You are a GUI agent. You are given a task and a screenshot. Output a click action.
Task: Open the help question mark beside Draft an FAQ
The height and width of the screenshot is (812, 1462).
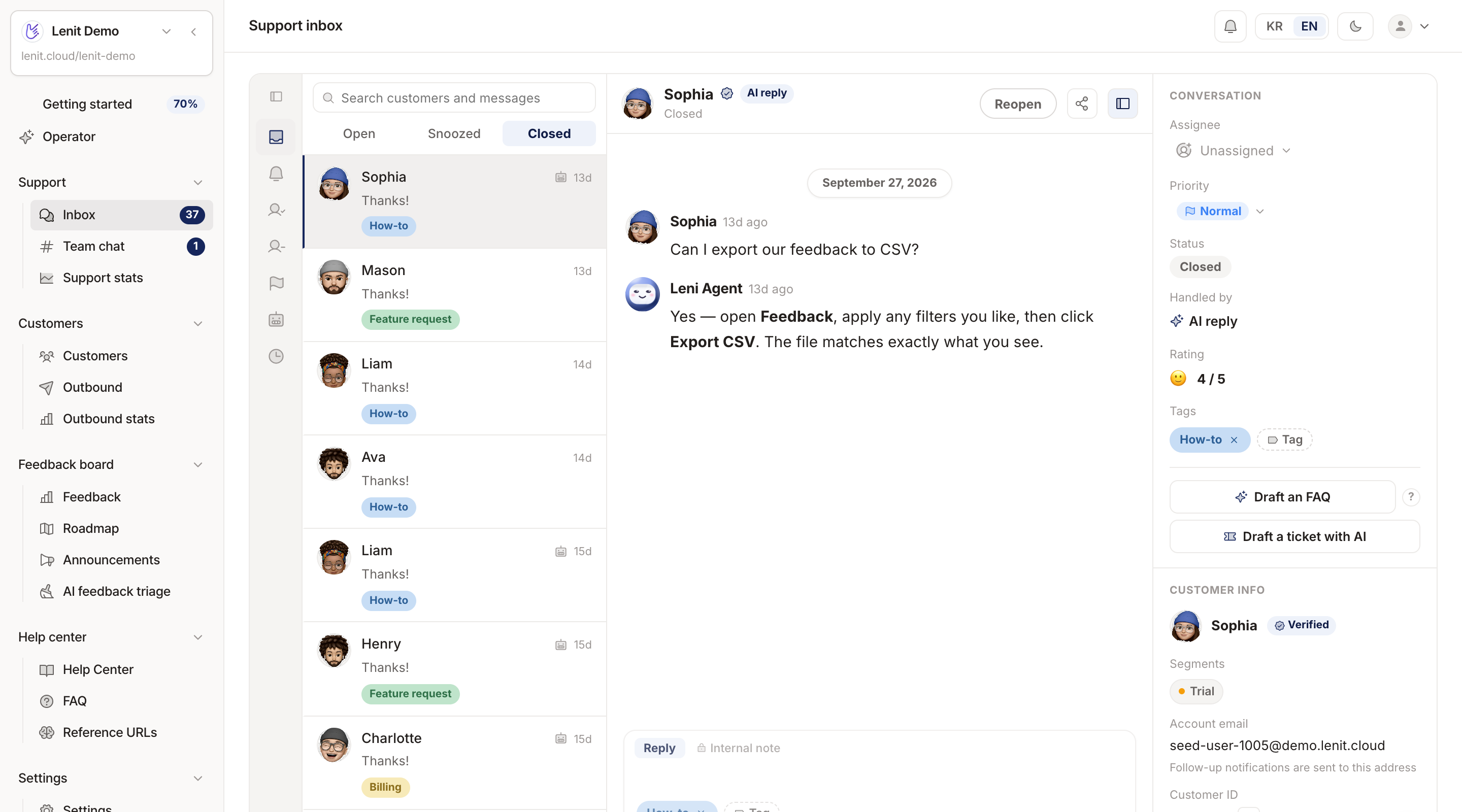coord(1410,497)
